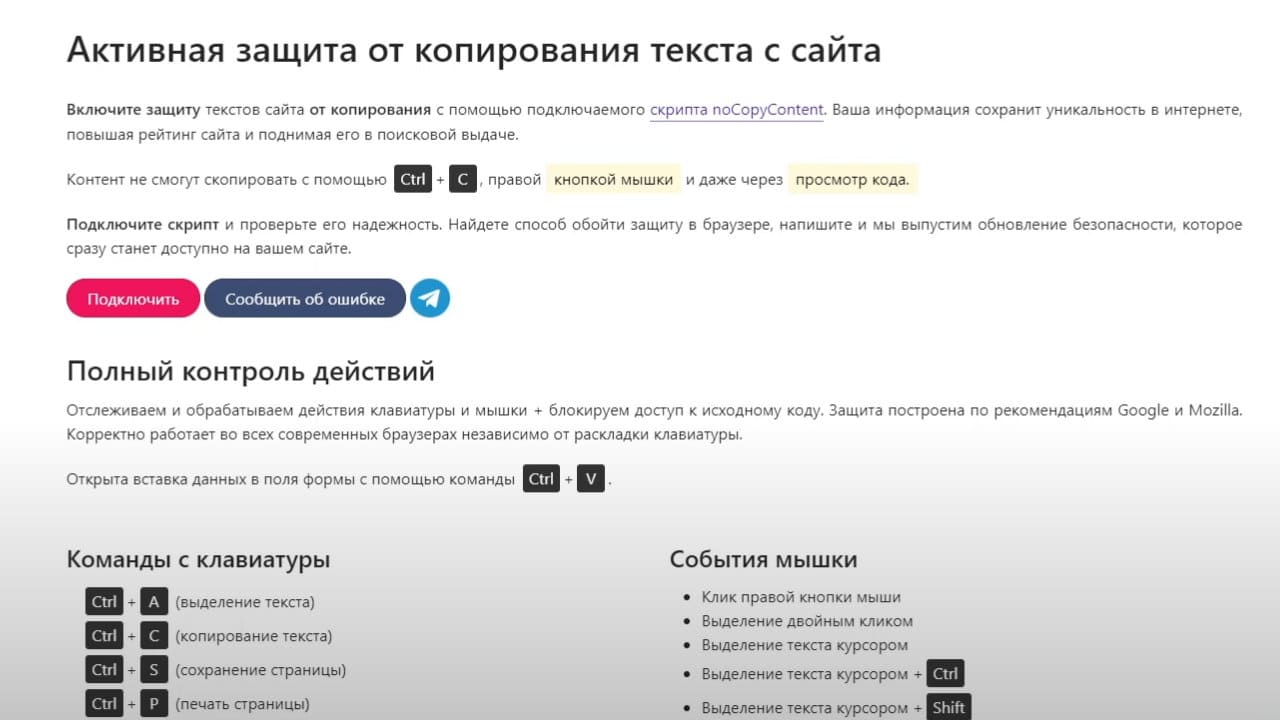The image size is (1280, 720).
Task: Click the Ctrl badge in События мышки list
Action: tap(945, 674)
